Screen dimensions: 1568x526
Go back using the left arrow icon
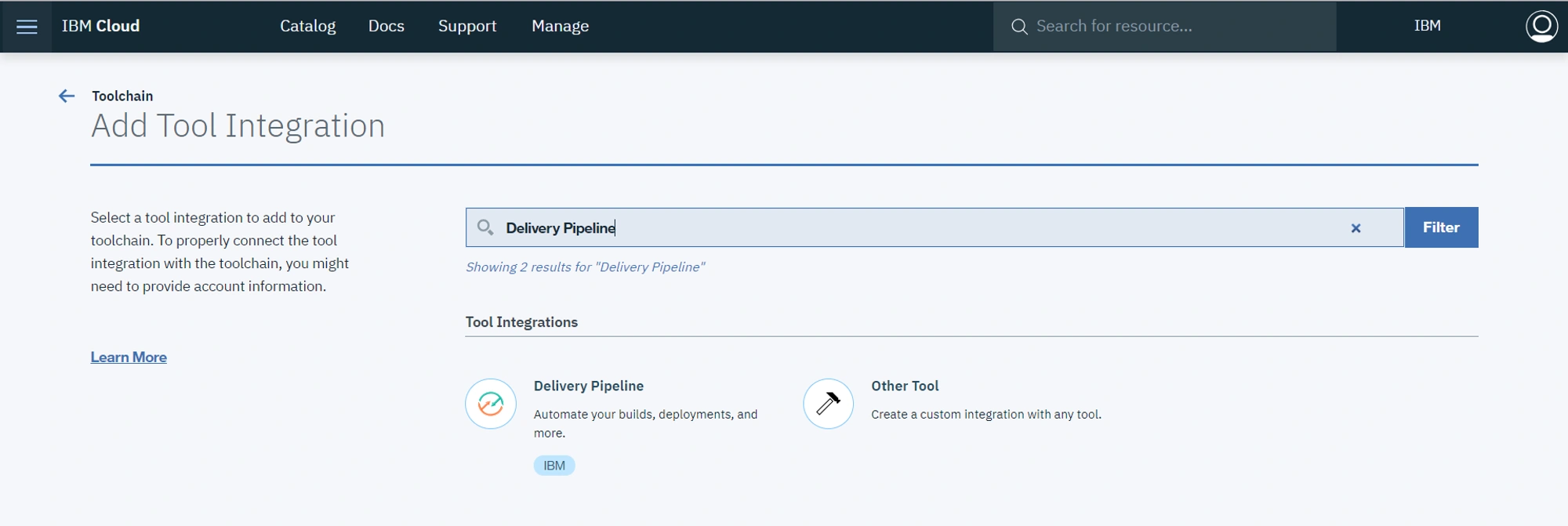pyautogui.click(x=67, y=96)
